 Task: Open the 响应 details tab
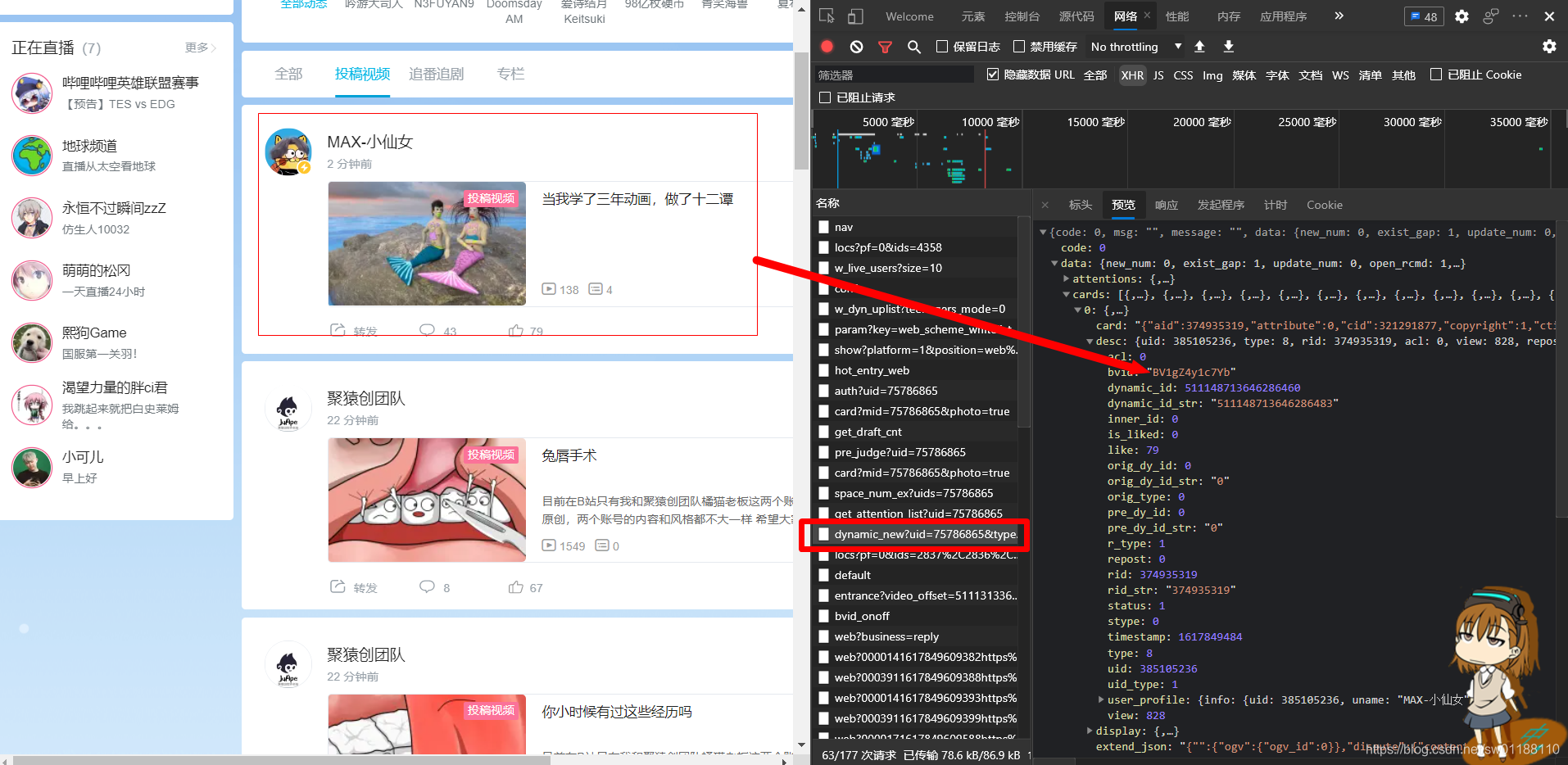(x=1166, y=205)
